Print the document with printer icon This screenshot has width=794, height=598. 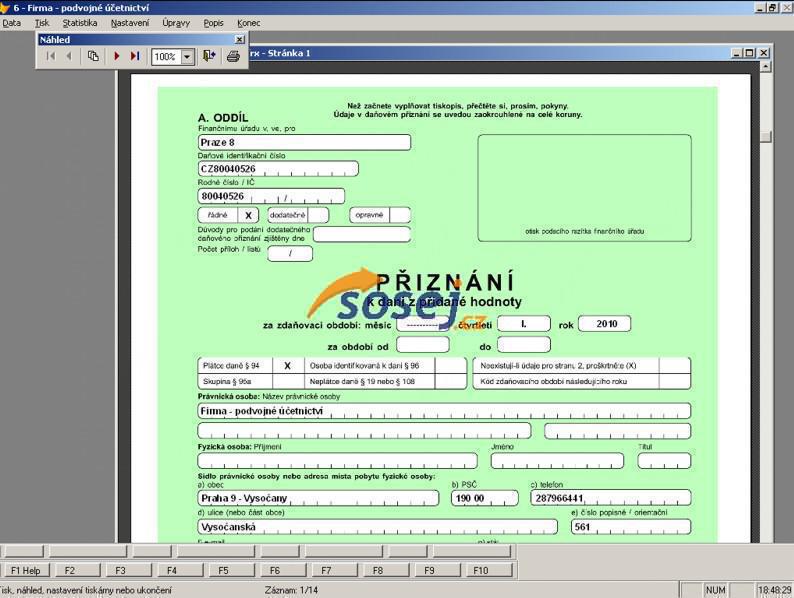click(x=233, y=56)
